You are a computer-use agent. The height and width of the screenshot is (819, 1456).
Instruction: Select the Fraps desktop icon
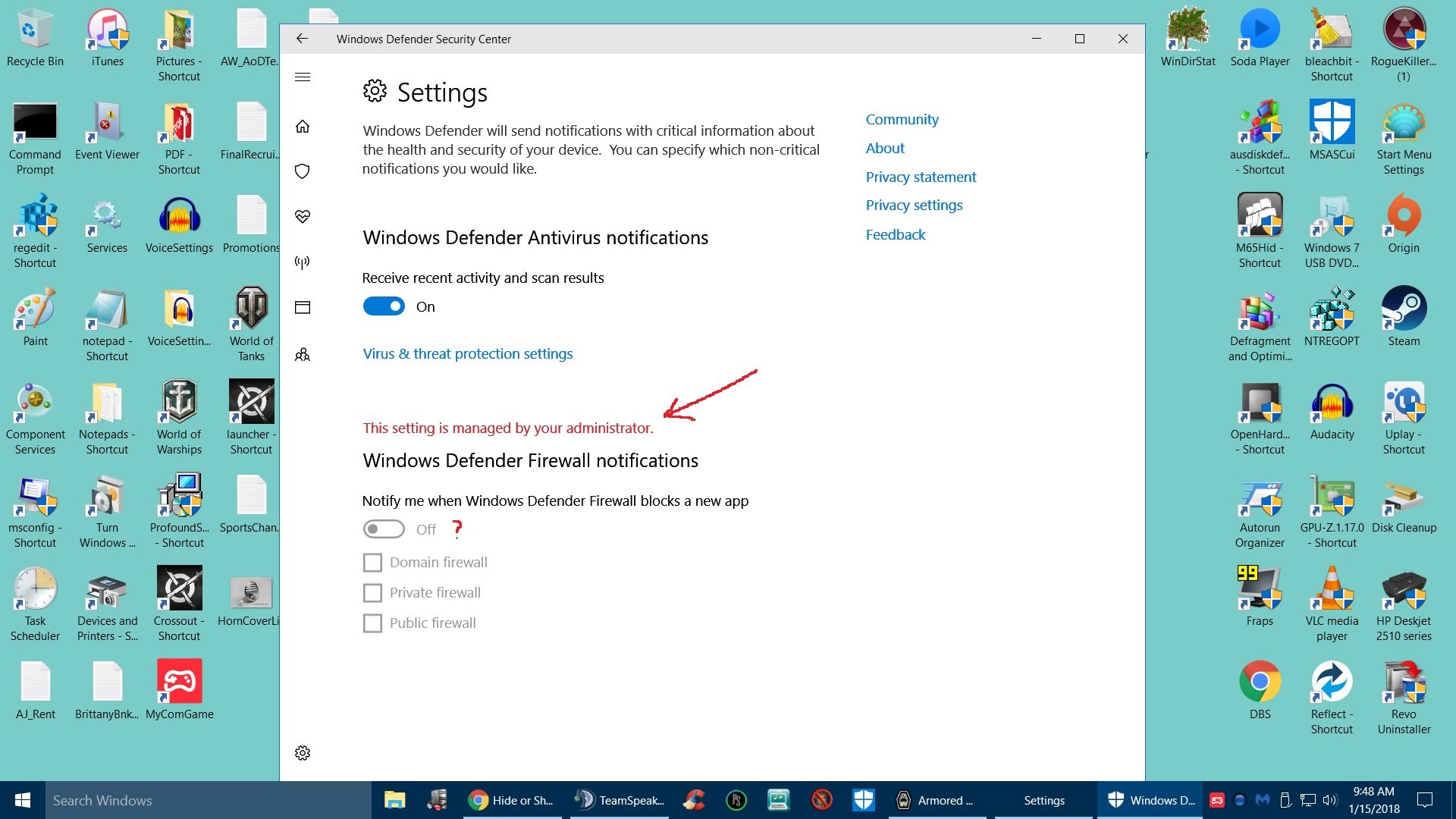pyautogui.click(x=1260, y=597)
